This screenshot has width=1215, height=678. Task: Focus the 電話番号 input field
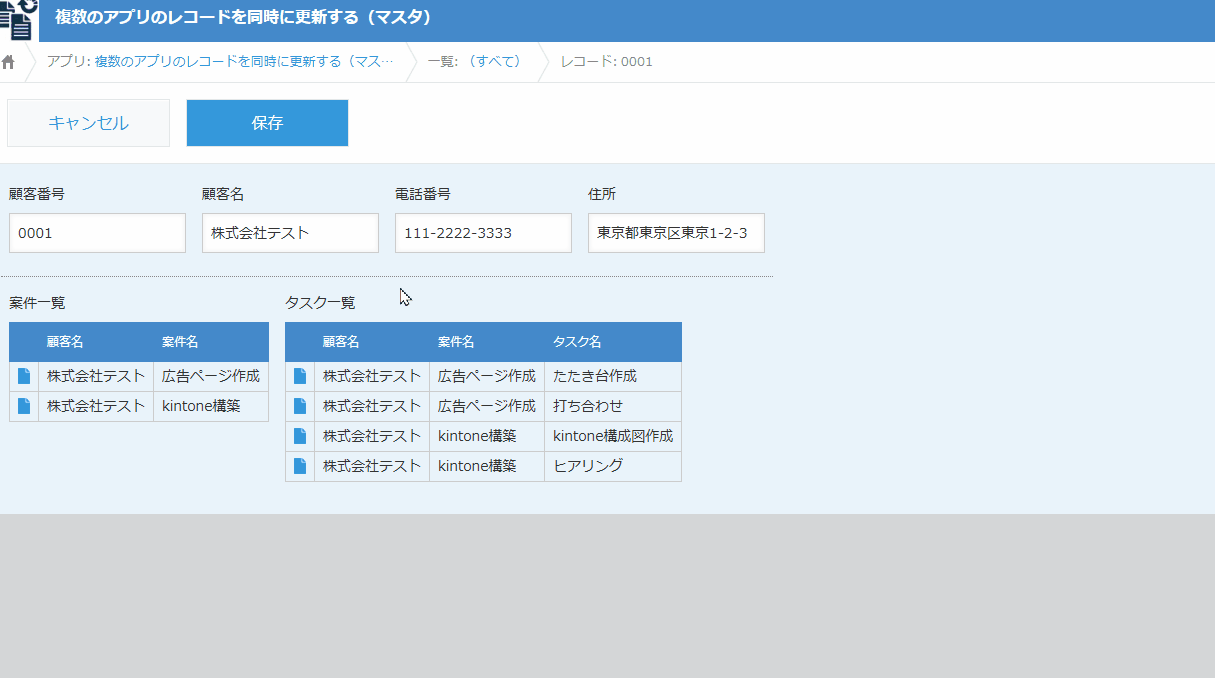pos(483,233)
